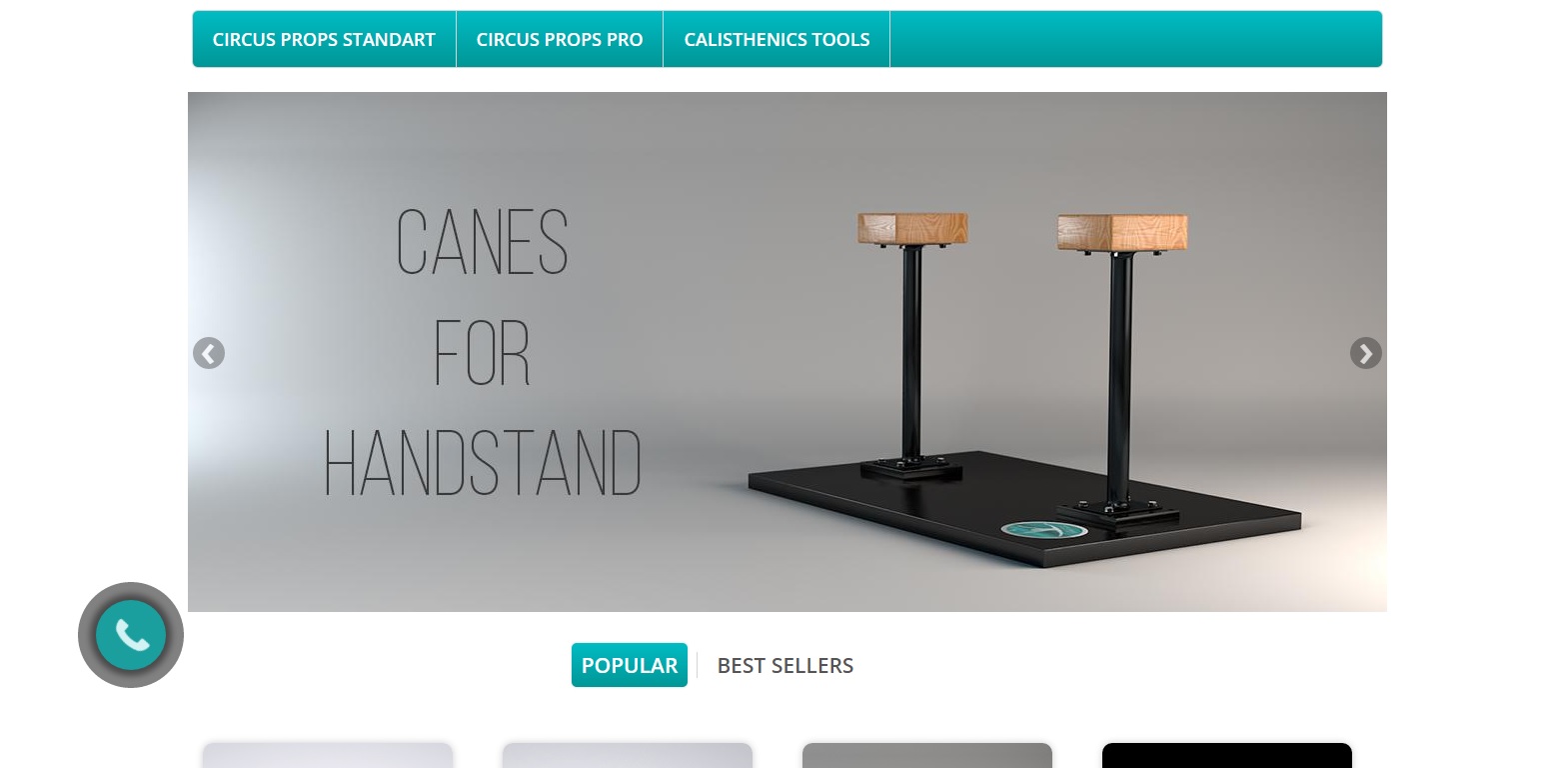Click the word CANES in the banner
Image resolution: width=1568 pixels, height=768 pixels.
483,242
